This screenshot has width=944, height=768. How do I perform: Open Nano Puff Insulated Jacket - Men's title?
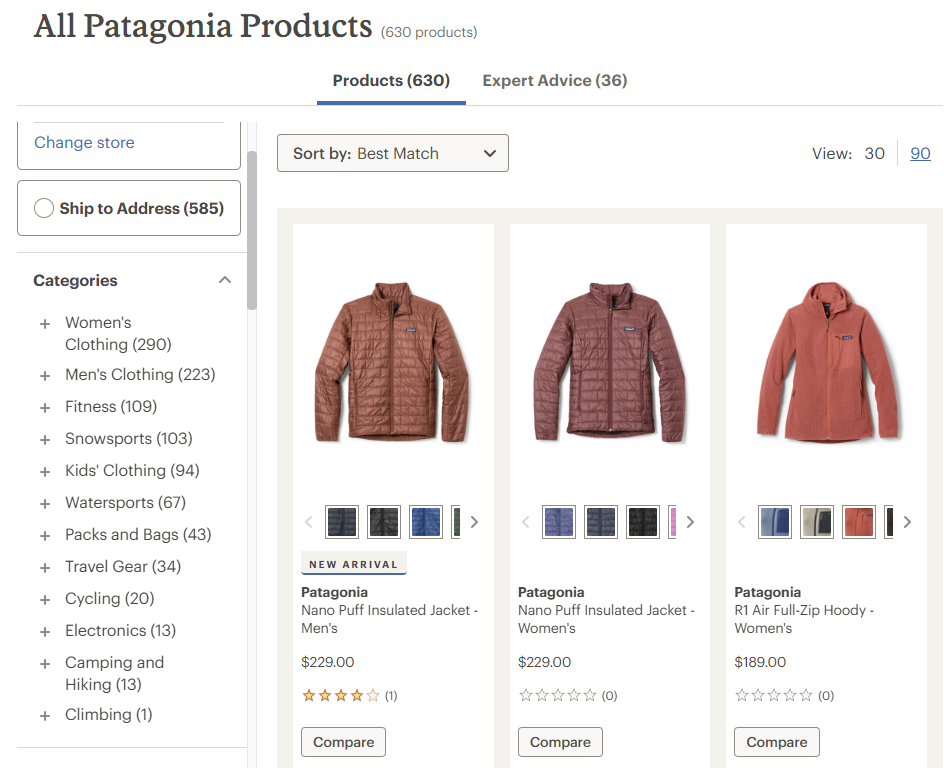[390, 619]
